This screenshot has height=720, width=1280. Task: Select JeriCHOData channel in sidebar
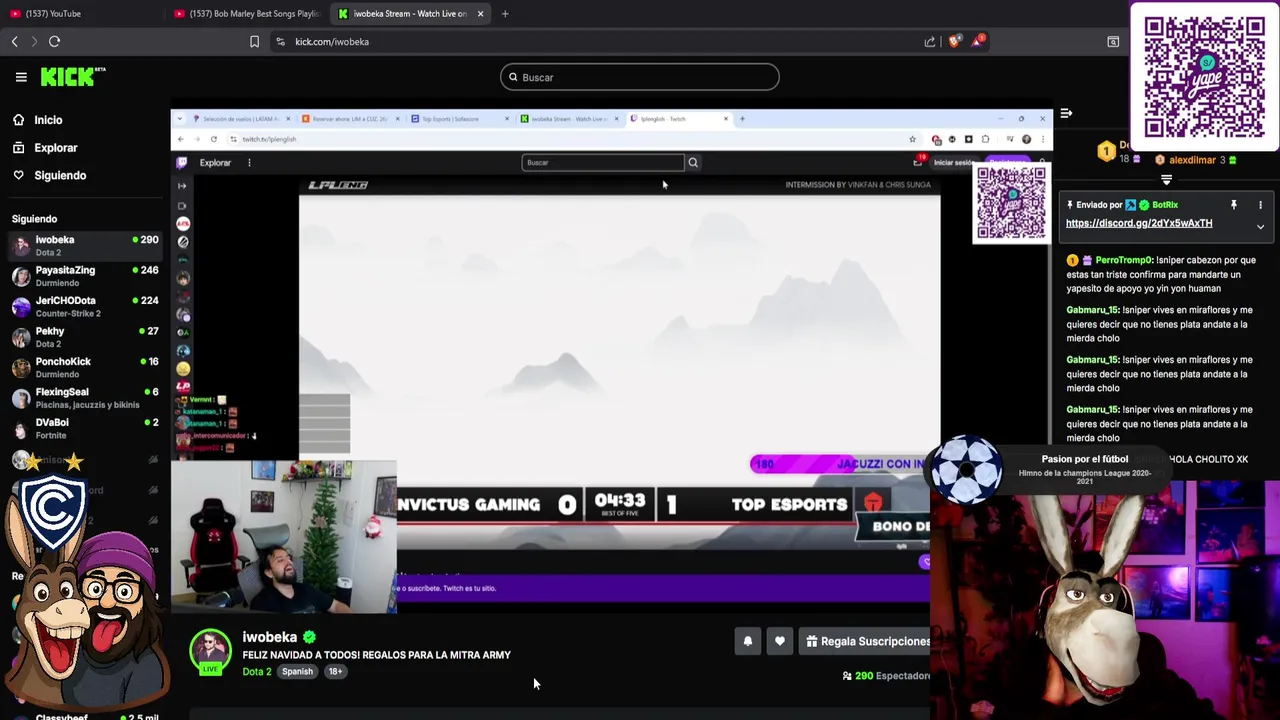(x=85, y=306)
